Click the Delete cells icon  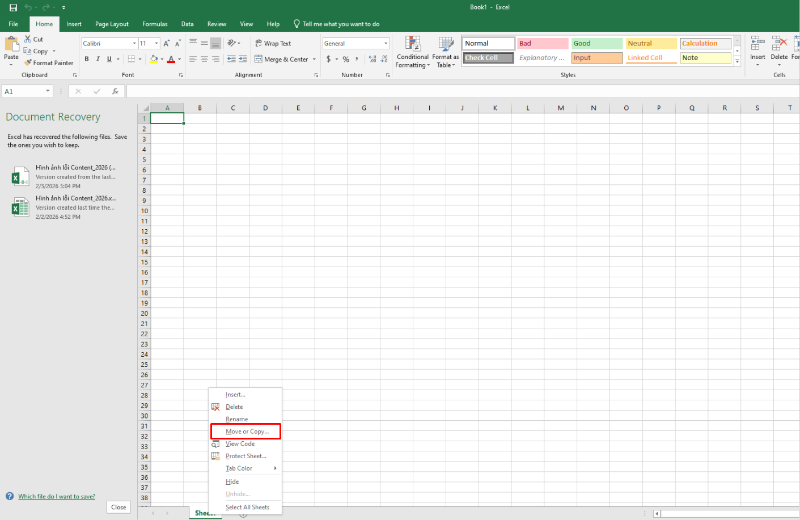tap(779, 44)
